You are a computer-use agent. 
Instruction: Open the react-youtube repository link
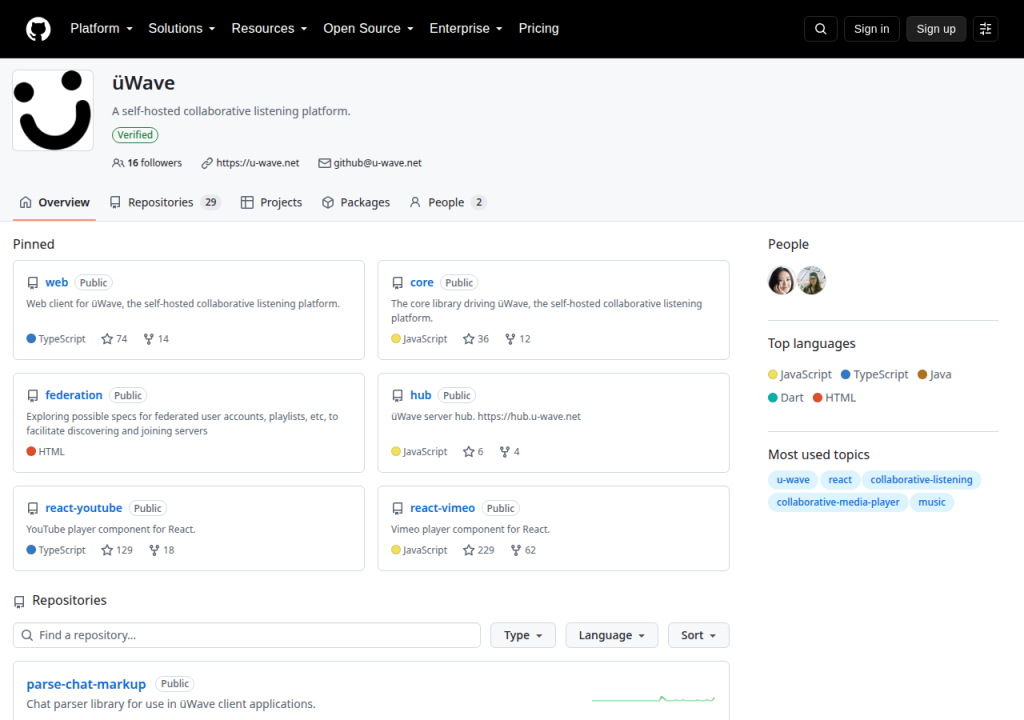point(84,508)
